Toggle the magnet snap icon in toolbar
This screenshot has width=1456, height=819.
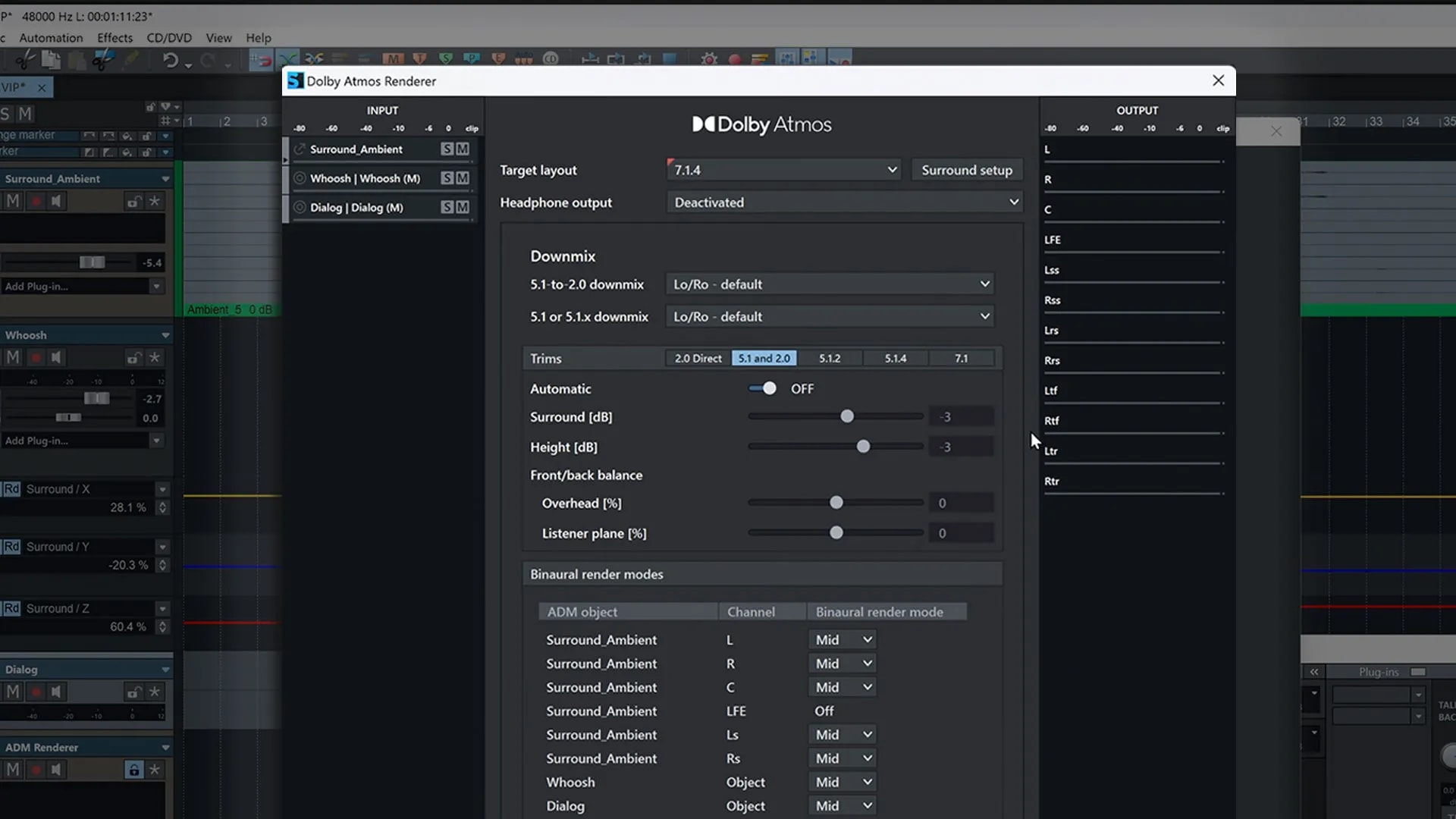[x=260, y=60]
